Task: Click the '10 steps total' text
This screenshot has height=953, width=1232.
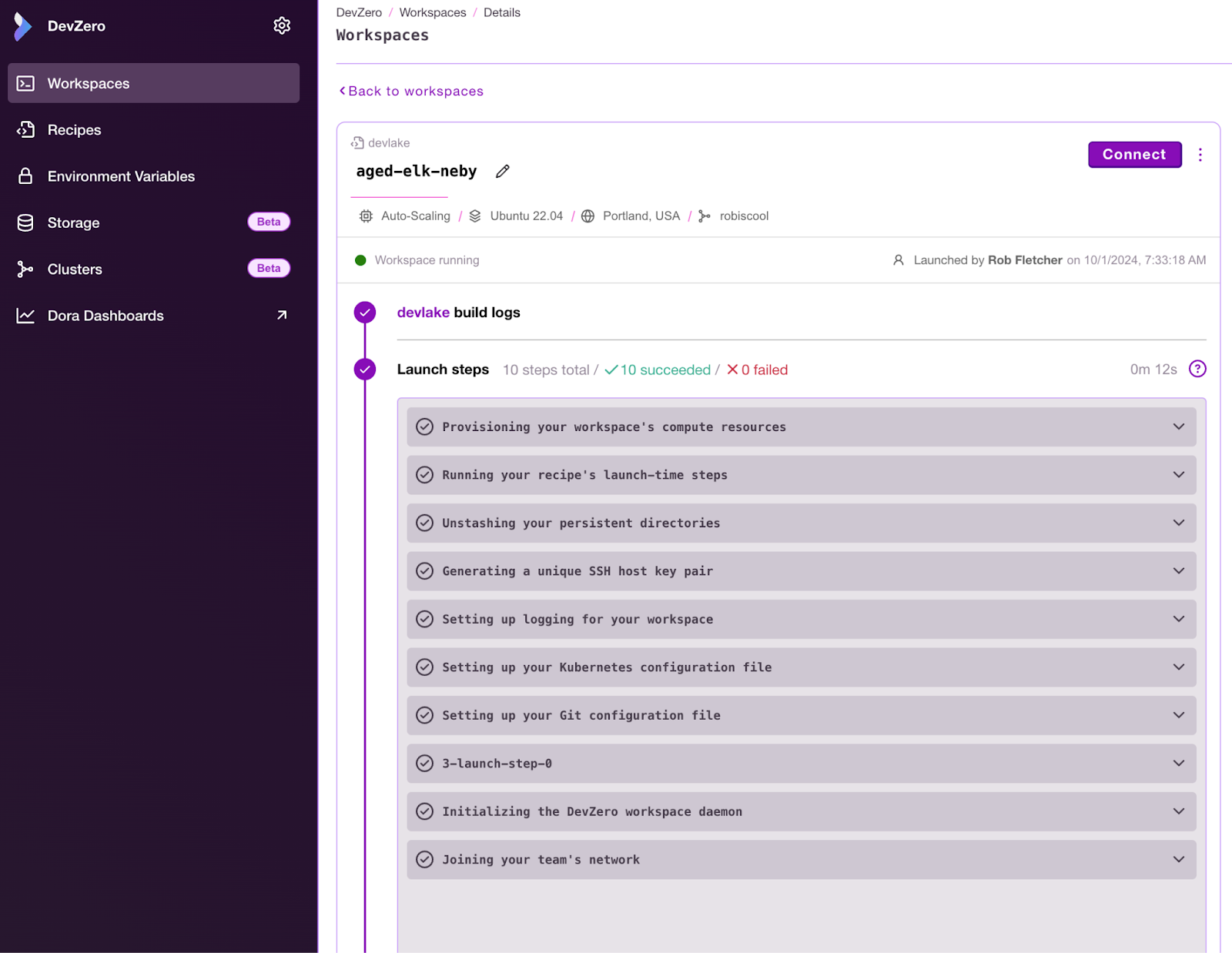Action: click(x=546, y=369)
